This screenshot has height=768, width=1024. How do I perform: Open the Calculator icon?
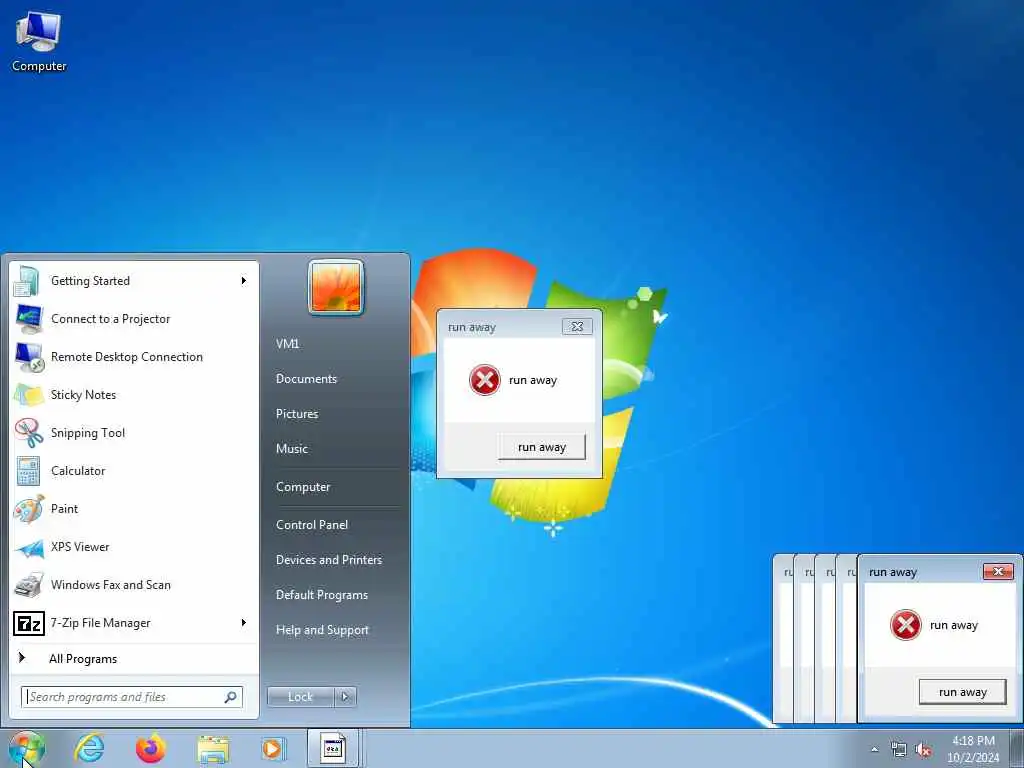coord(28,471)
